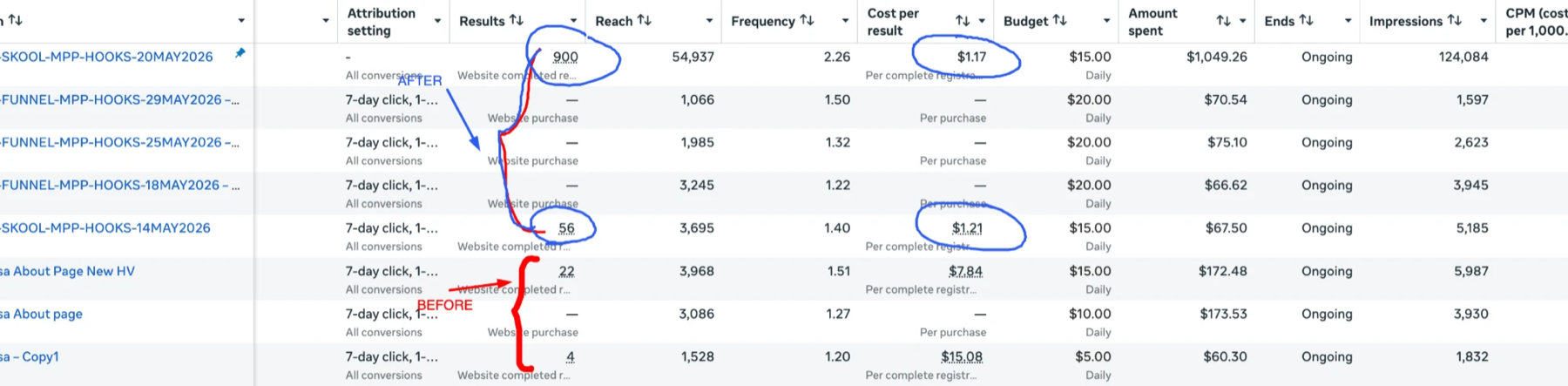Select the 3,968 reach cell
This screenshot has height=386, width=1568.
(x=697, y=271)
